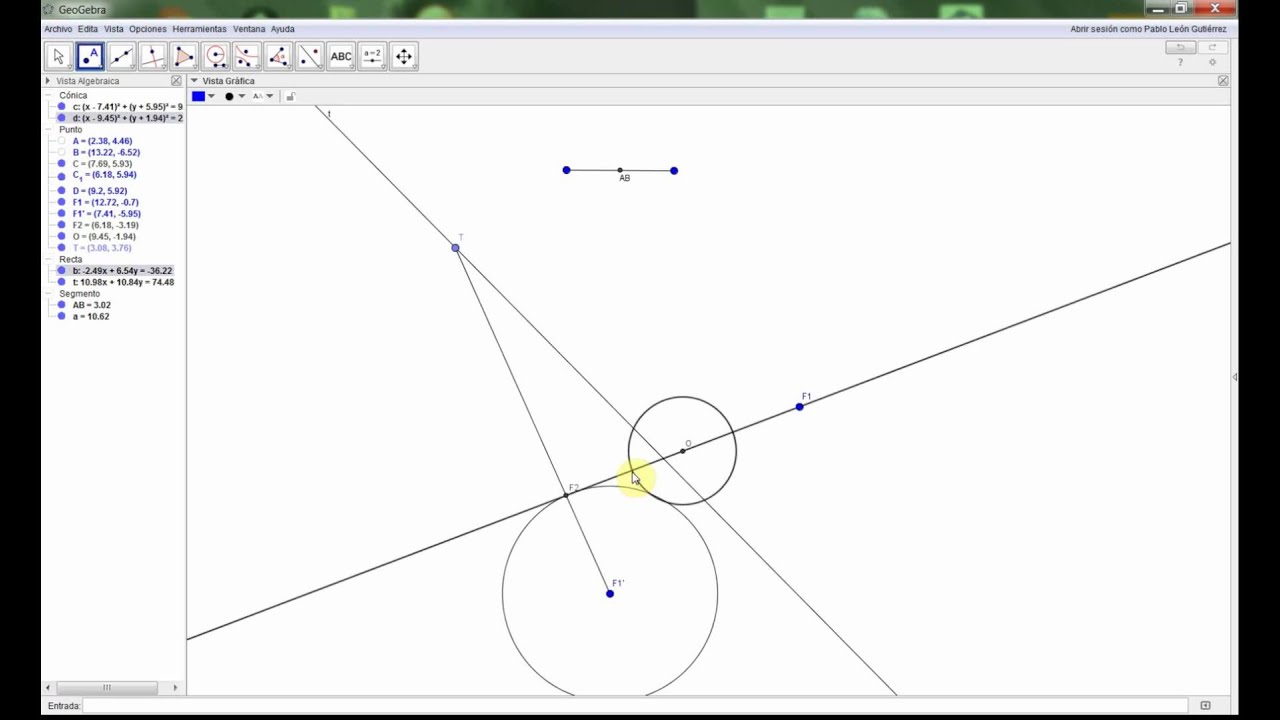Select the Line through two points tool
This screenshot has width=1280, height=720.
coord(122,56)
